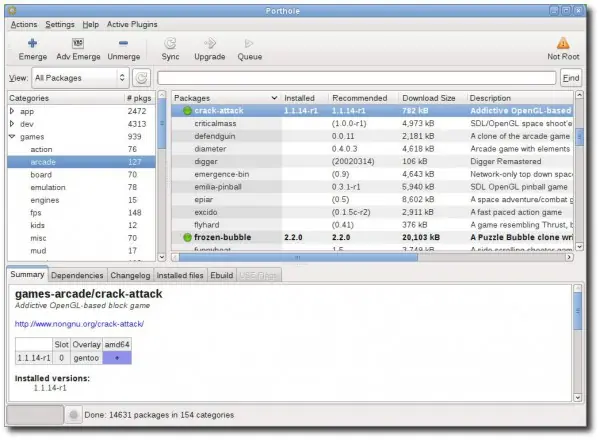Viewport: 600px width, 440px height.
Task: Click the Upgrade arrow icon
Action: pyautogui.click(x=210, y=43)
